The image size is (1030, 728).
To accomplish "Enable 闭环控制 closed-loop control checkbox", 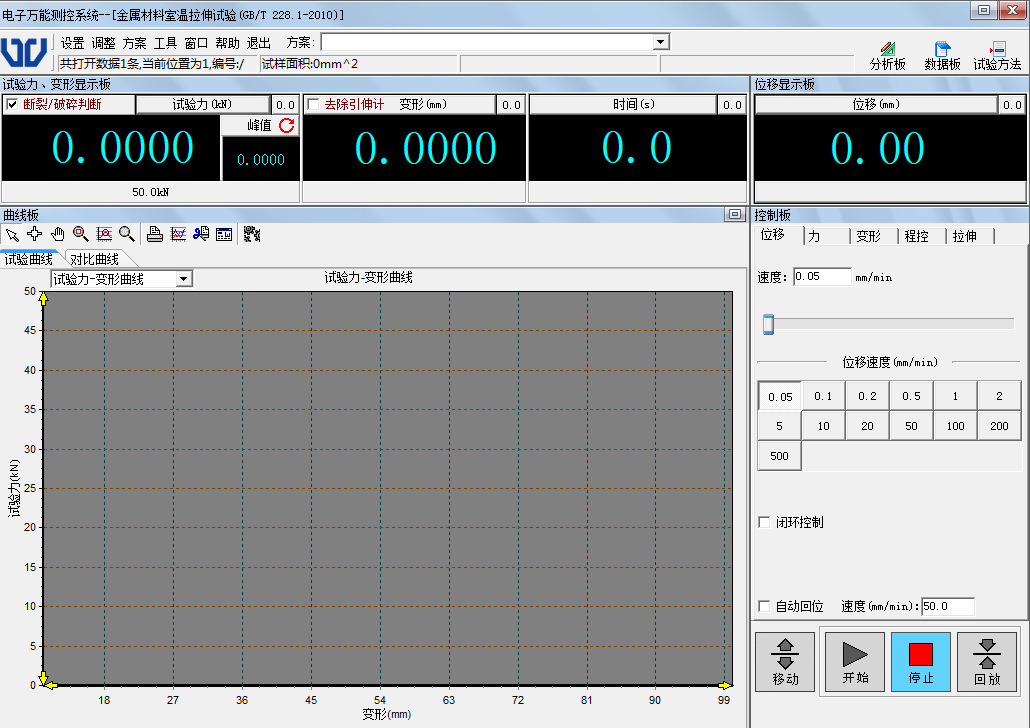I will pyautogui.click(x=765, y=522).
